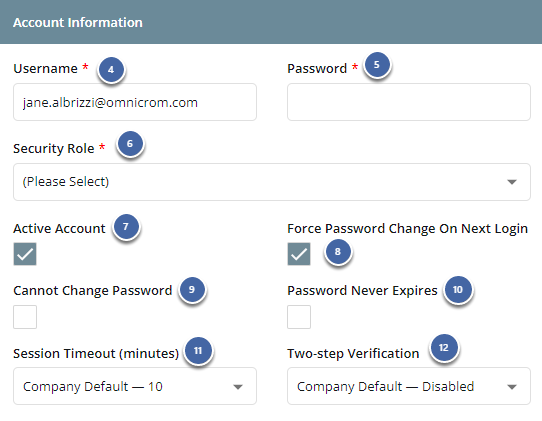Click callout badge 9 beside Cannot Change Password

192,289
